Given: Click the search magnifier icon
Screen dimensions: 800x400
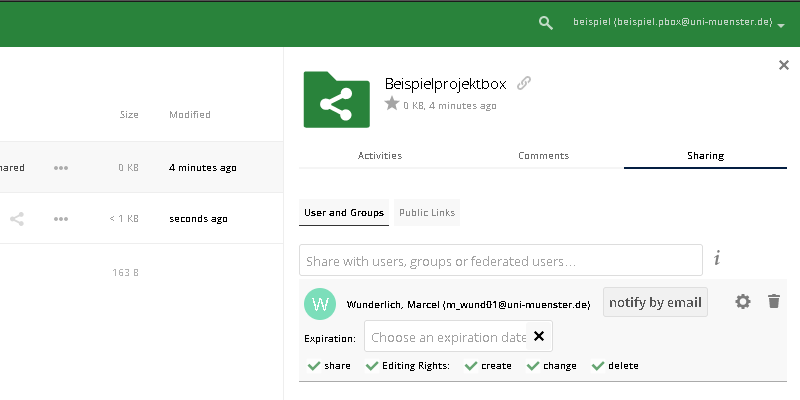Looking at the screenshot, I should coord(545,22).
